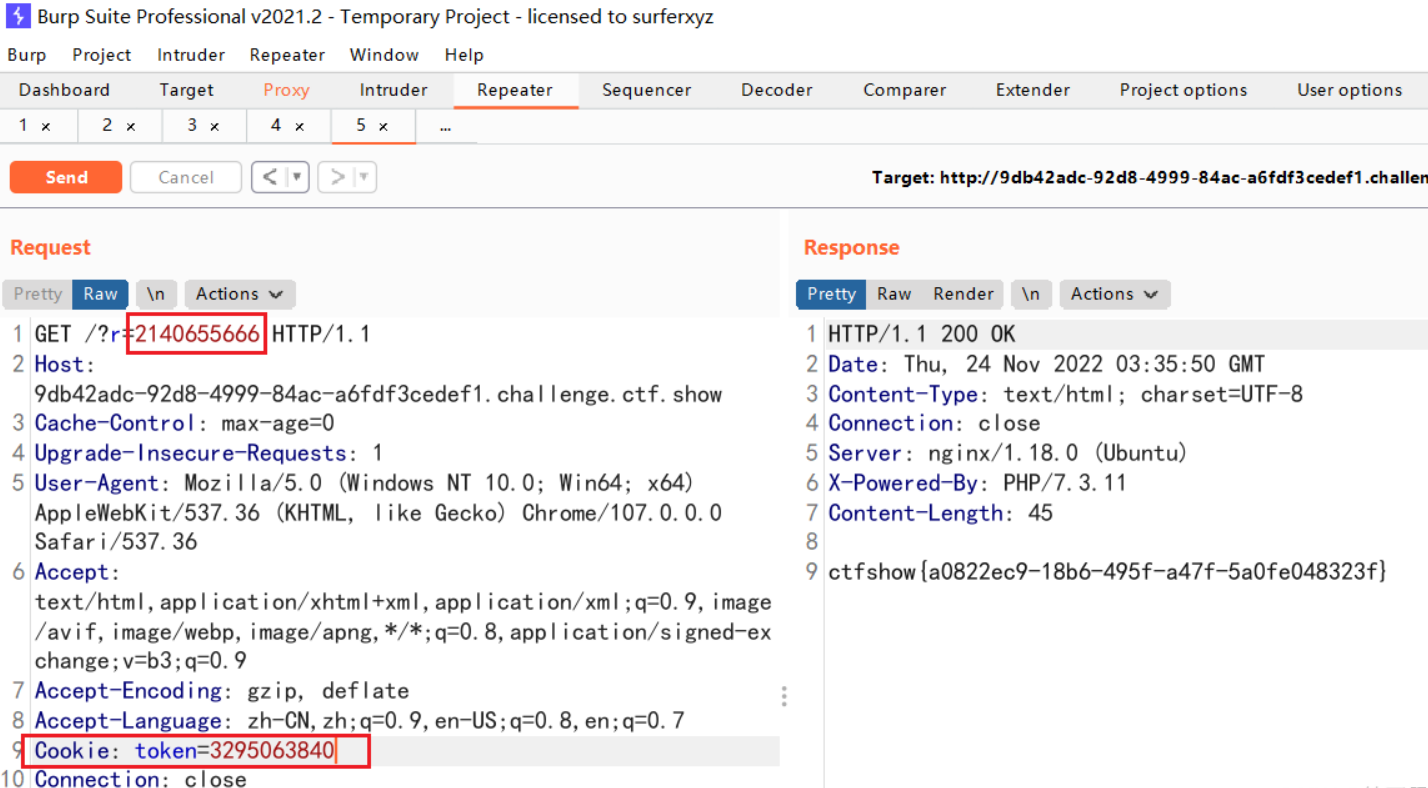Screen dimensions: 1428x788
Task: Select Repeater sub-tab 1
Action: tap(24, 126)
